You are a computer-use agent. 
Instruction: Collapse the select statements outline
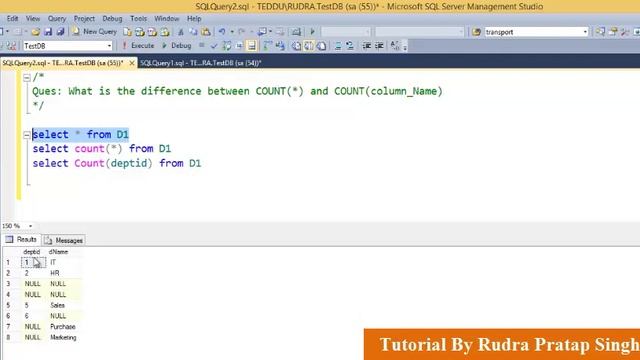(x=27, y=135)
